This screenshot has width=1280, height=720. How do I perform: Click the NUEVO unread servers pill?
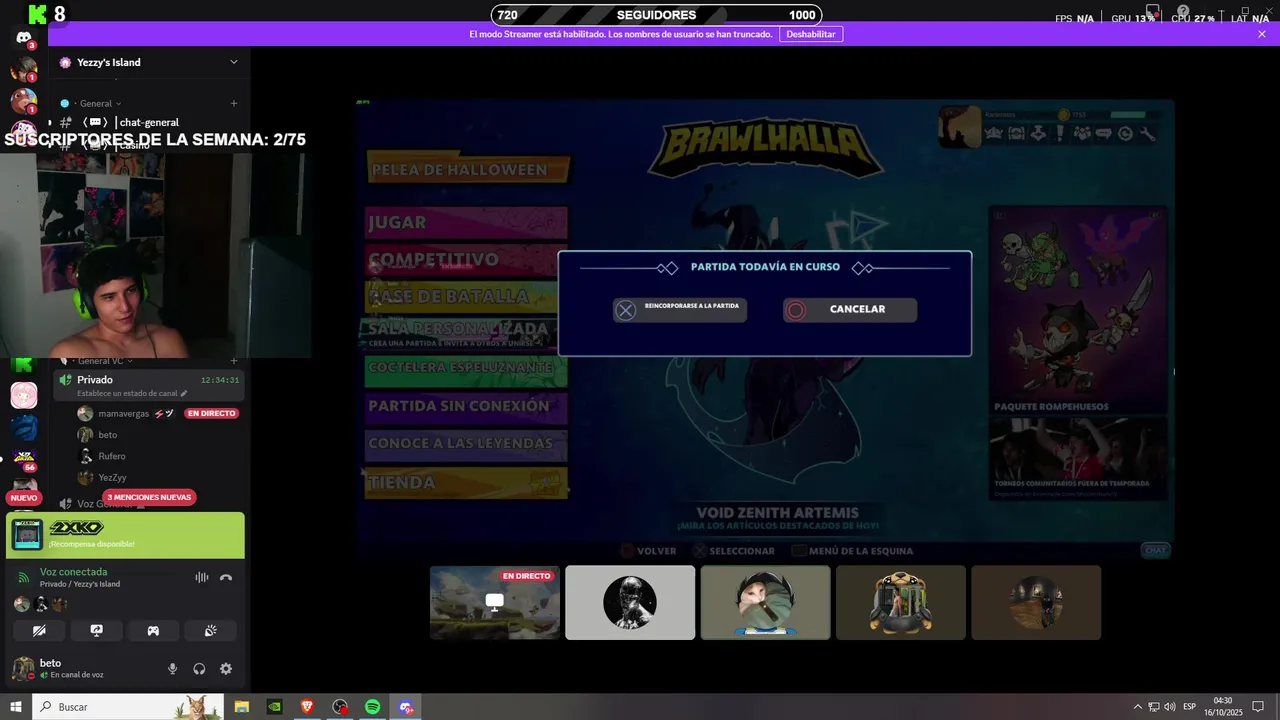(x=24, y=497)
